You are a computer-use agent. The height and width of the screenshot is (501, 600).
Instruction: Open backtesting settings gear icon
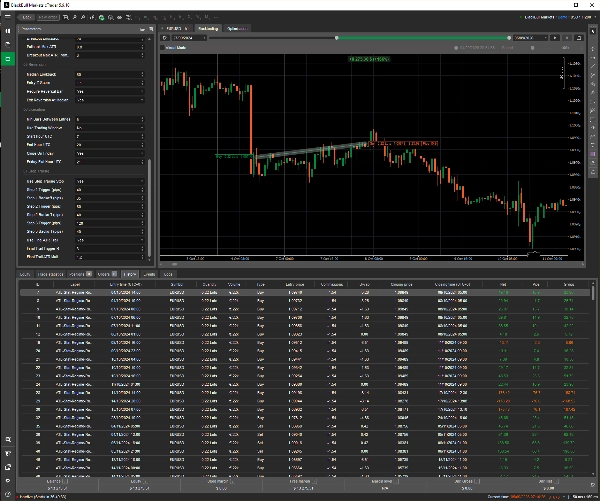pos(165,38)
